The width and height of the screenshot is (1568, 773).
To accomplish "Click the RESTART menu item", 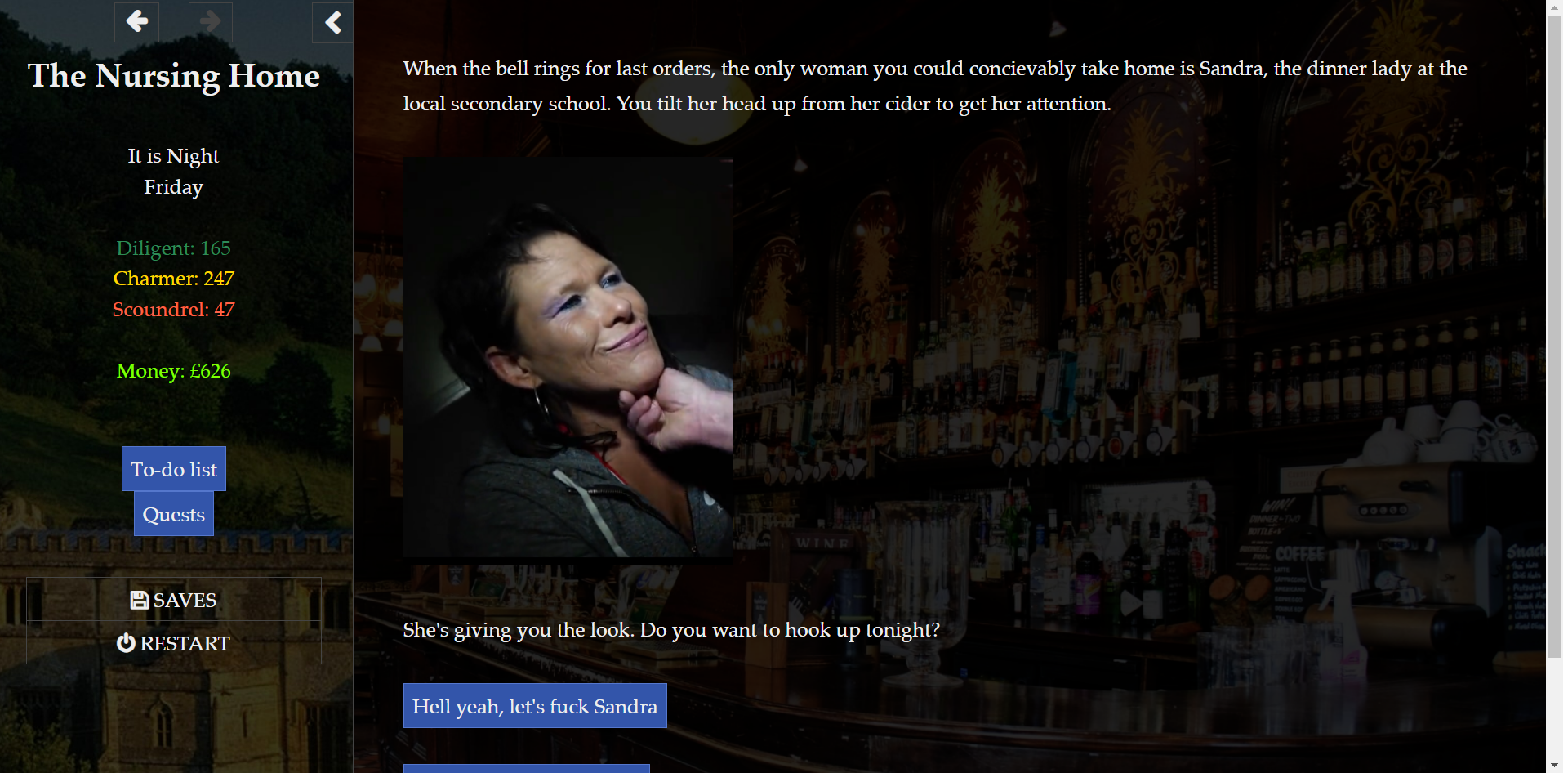I will coord(174,643).
